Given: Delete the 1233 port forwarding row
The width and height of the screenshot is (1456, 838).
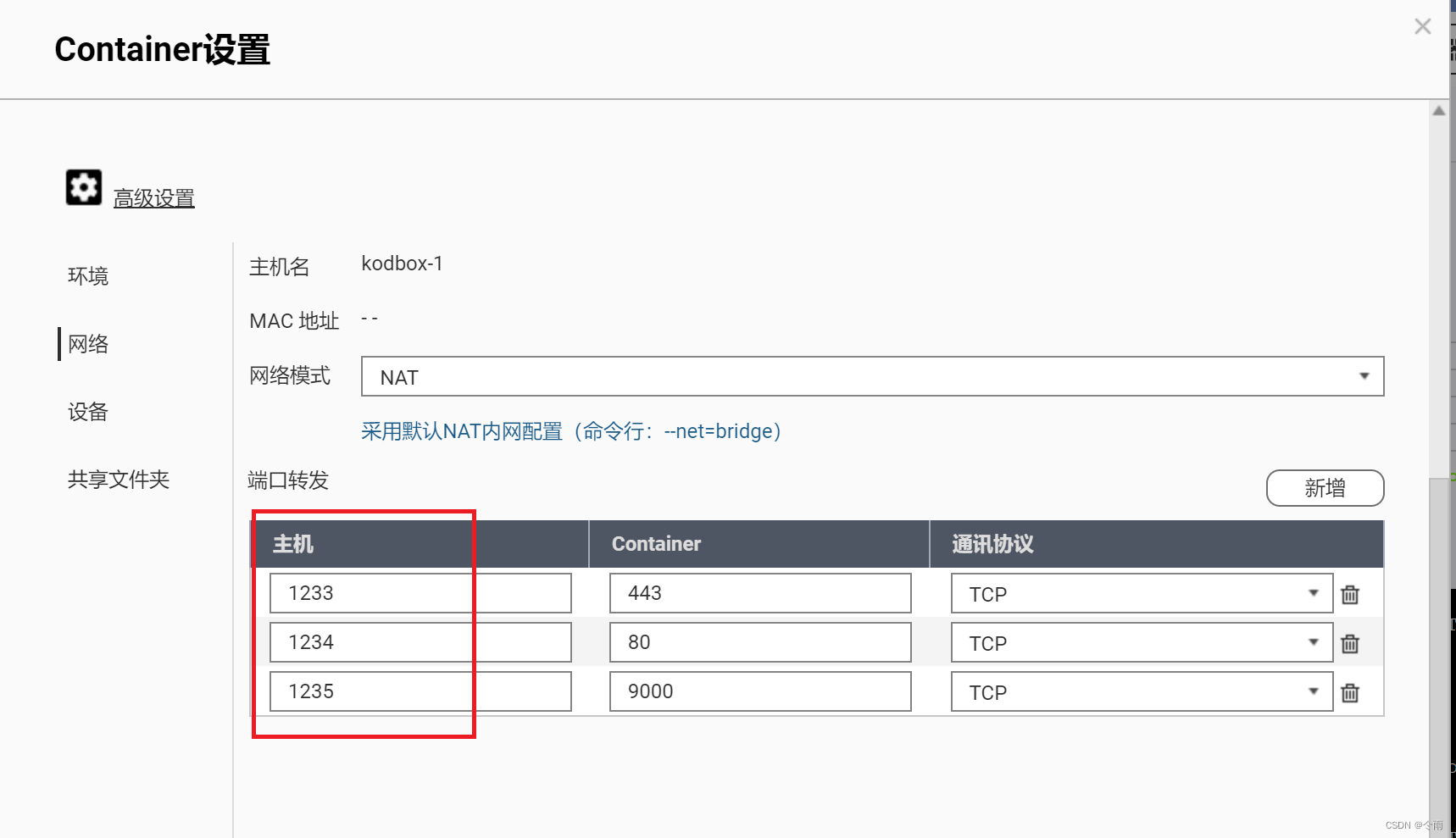Looking at the screenshot, I should coord(1350,595).
